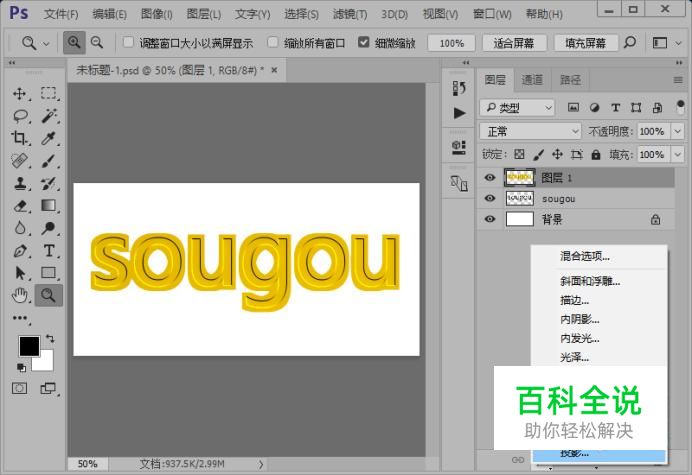The width and height of the screenshot is (692, 475).
Task: Open Layers panel options menu
Action: coord(678,80)
